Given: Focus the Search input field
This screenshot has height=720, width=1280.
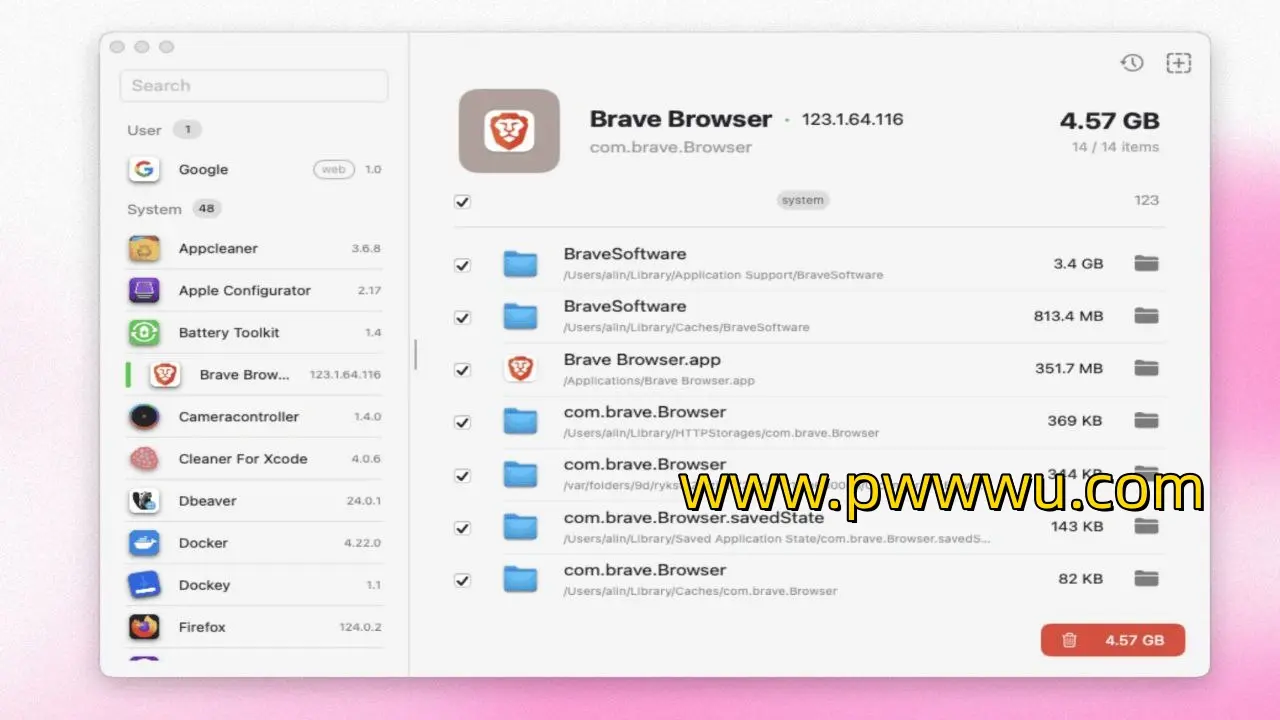Looking at the screenshot, I should [254, 86].
